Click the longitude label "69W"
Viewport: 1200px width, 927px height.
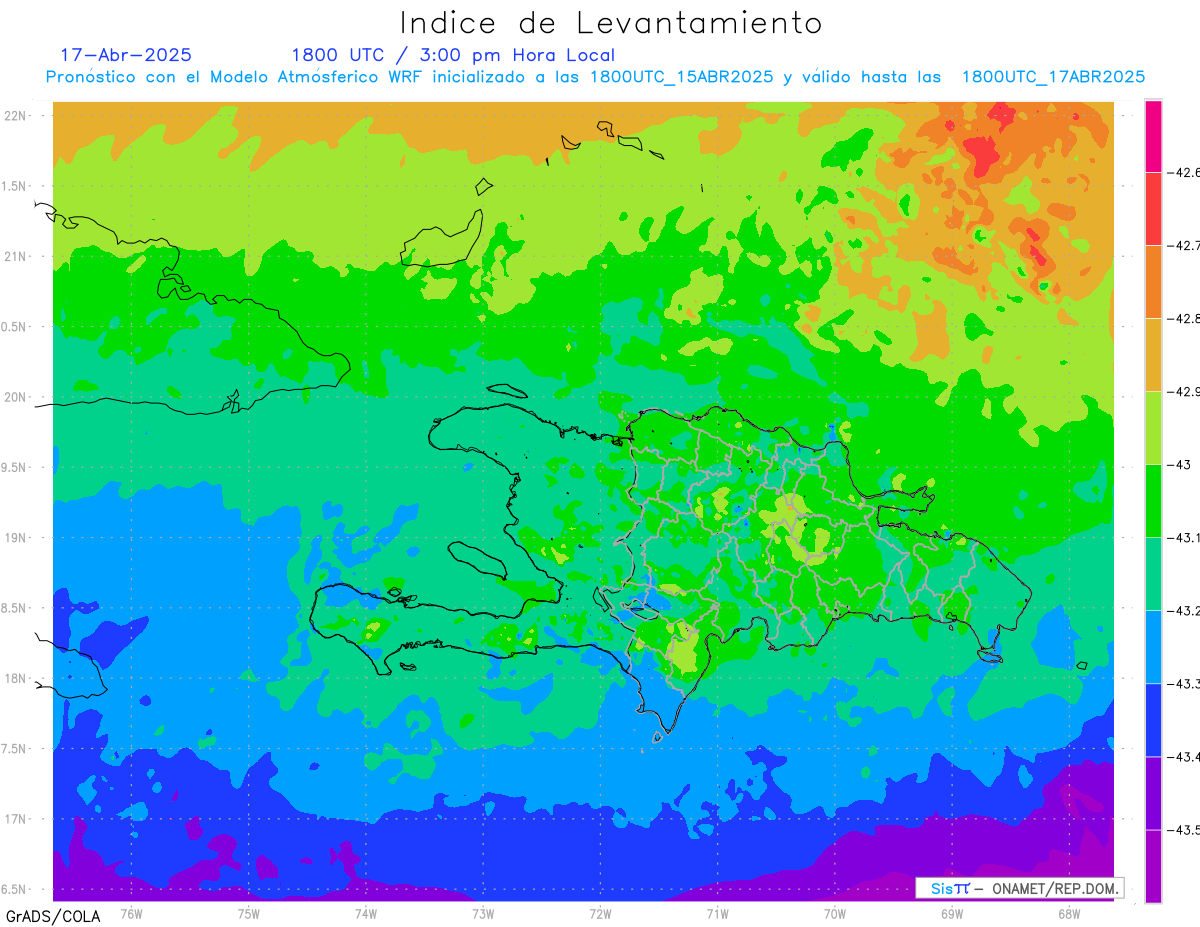[x=952, y=912]
